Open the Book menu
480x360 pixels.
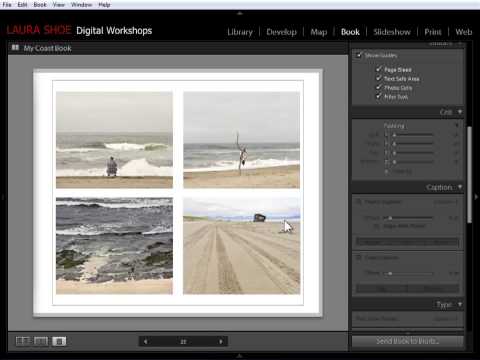click(40, 5)
